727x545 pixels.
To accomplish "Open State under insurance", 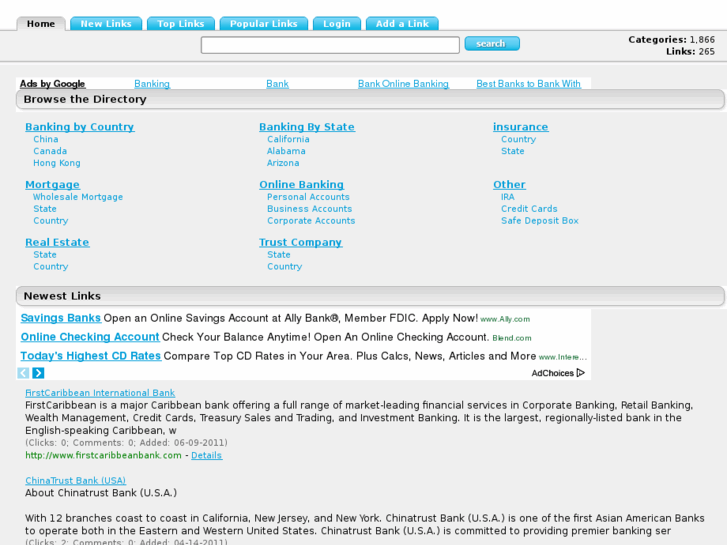I will tap(512, 151).
